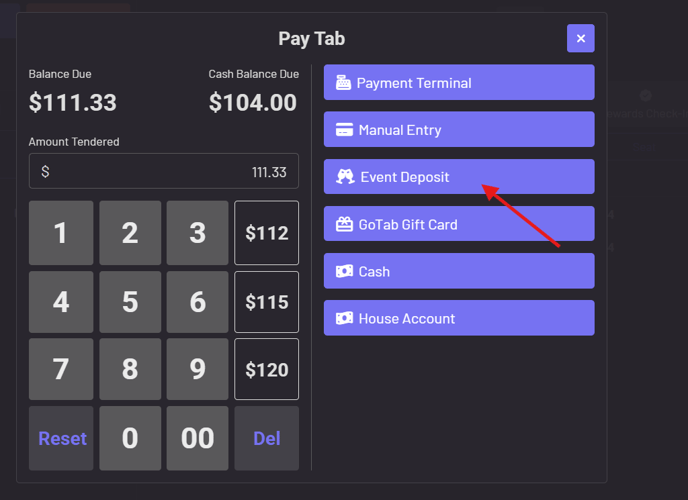Select Manual Entry payment option
Image resolution: width=688 pixels, height=500 pixels.
(x=459, y=130)
